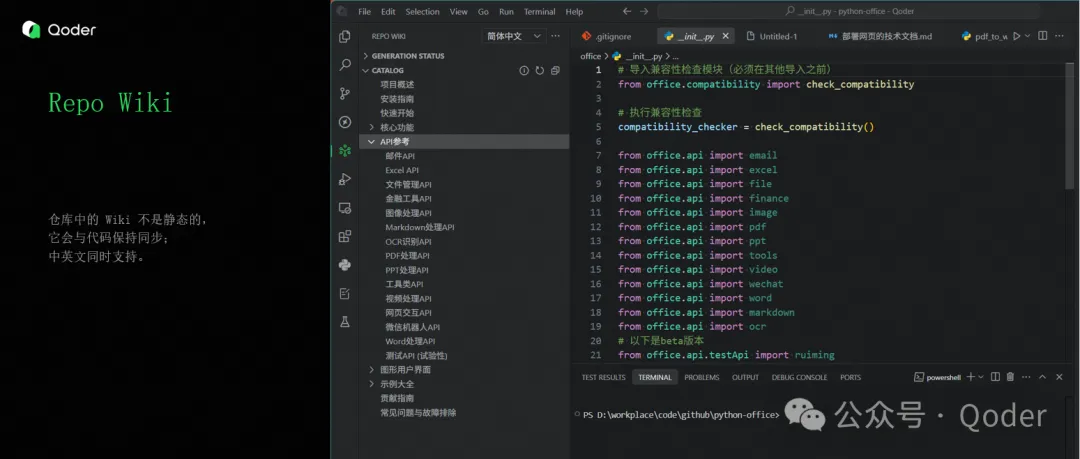1080x459 pixels.
Task: Open the Python view in activity bar
Action: (x=345, y=265)
